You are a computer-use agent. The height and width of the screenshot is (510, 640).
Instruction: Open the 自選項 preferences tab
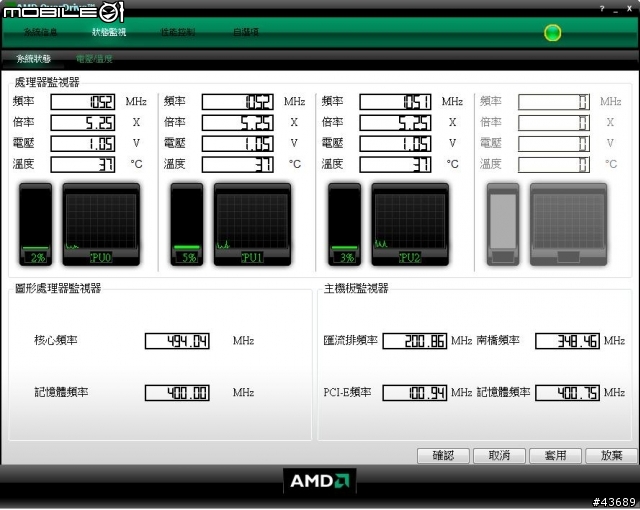click(246, 32)
